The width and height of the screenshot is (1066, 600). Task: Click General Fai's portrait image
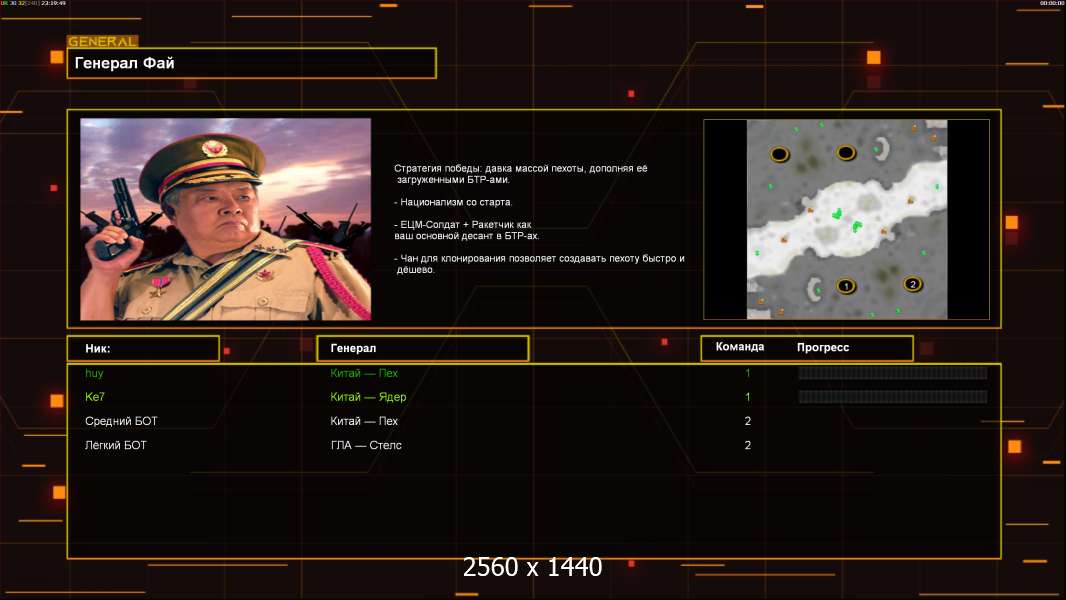pos(225,219)
